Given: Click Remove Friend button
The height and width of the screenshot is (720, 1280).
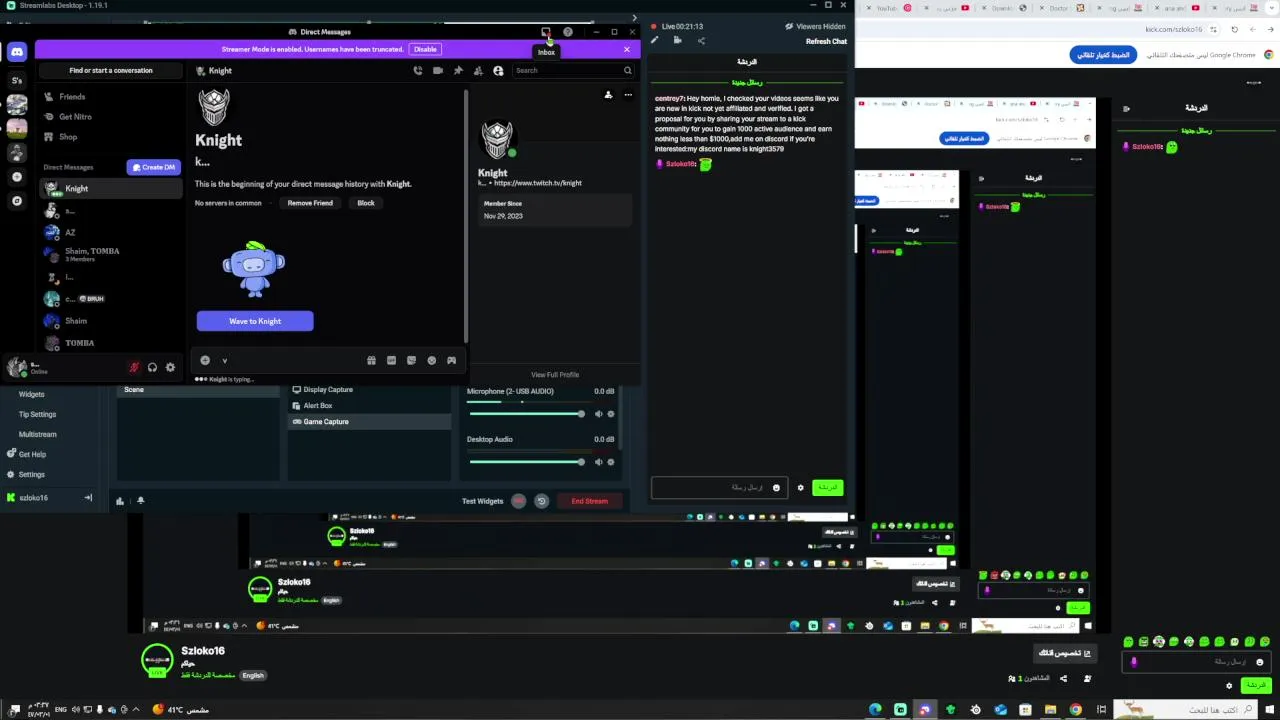Looking at the screenshot, I should tap(310, 203).
